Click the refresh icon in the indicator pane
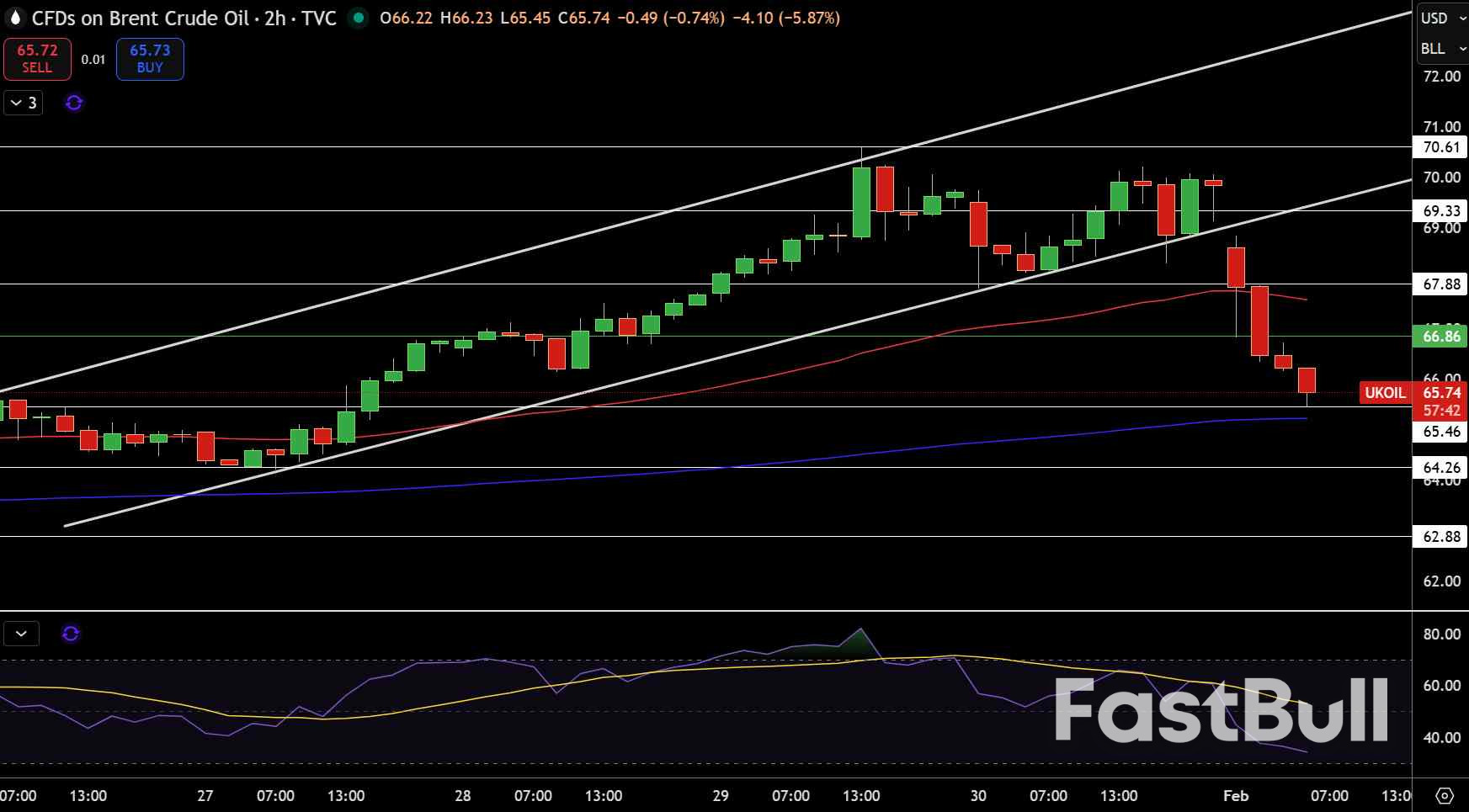This screenshot has width=1469, height=812. 72,634
